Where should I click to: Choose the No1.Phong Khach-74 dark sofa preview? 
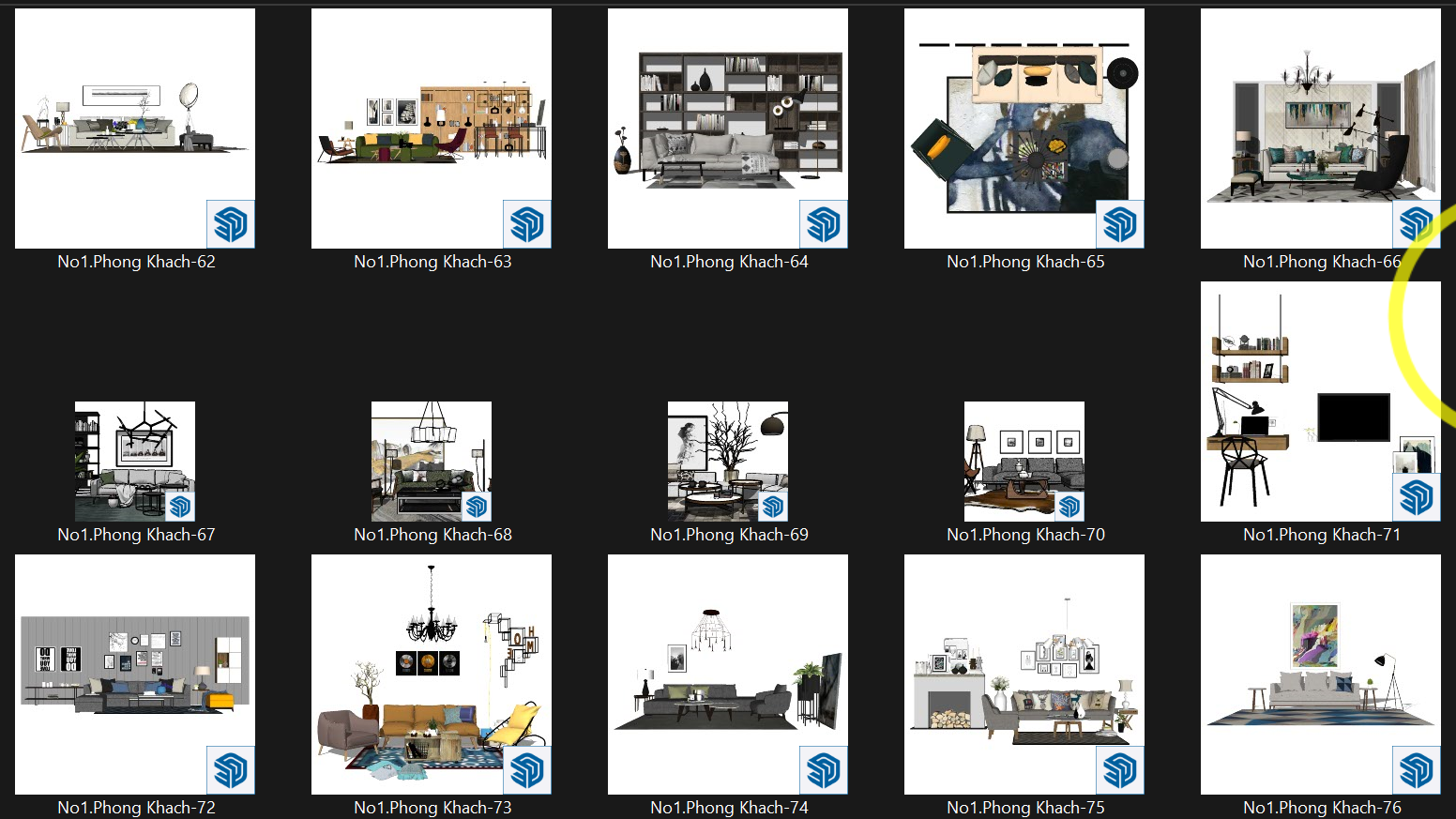728,675
